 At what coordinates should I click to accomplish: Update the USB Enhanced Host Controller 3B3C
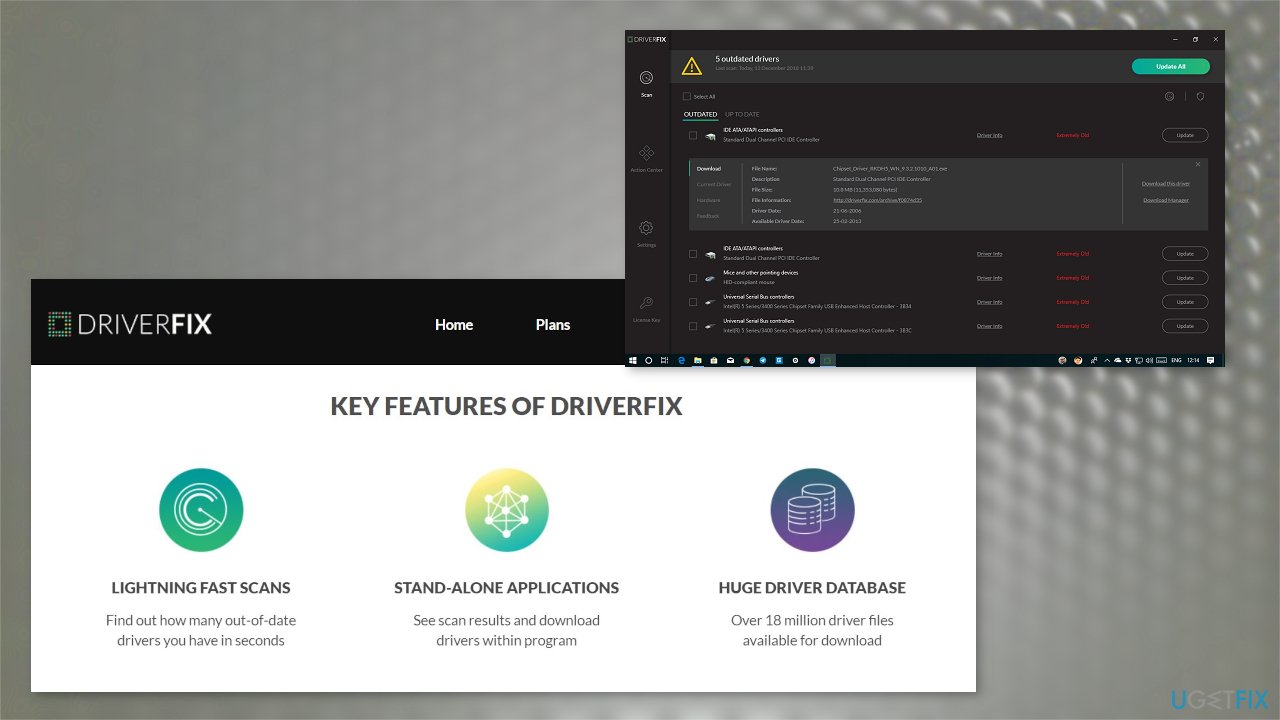pos(1185,326)
